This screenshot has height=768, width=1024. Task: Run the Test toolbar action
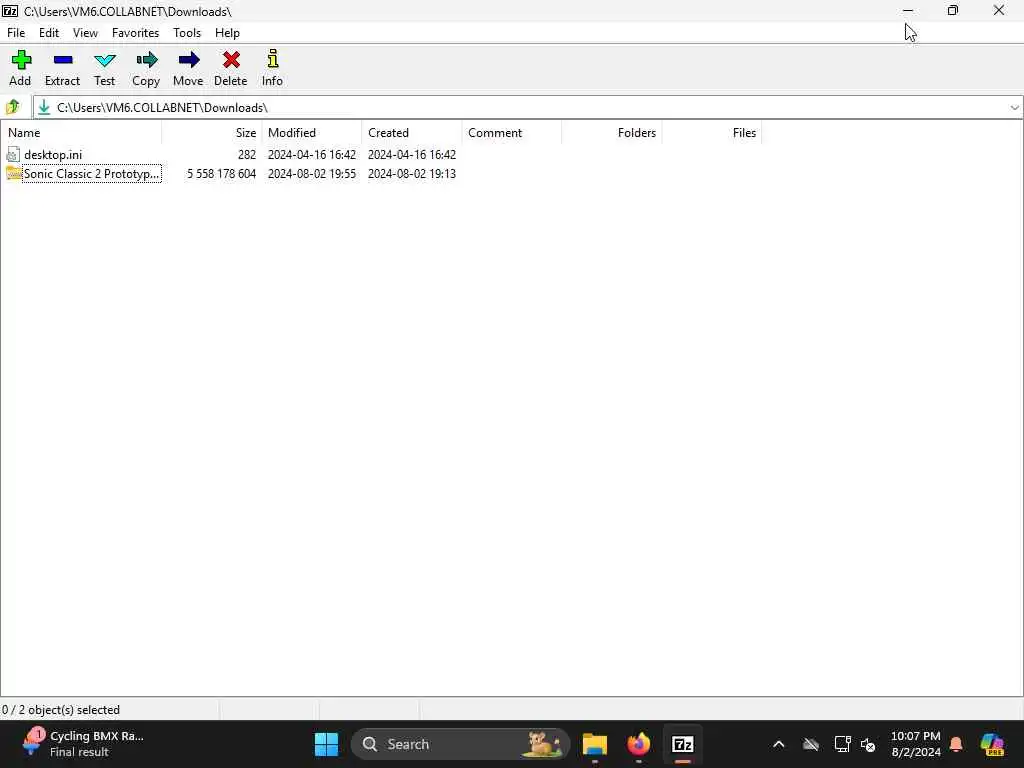(104, 61)
